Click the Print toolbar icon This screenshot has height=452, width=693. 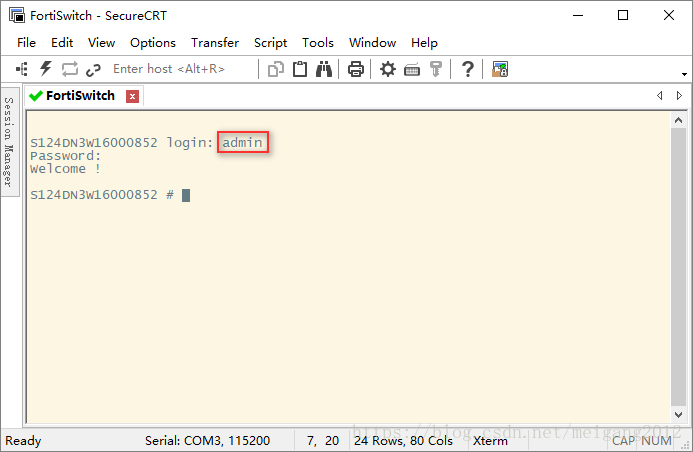(x=356, y=69)
